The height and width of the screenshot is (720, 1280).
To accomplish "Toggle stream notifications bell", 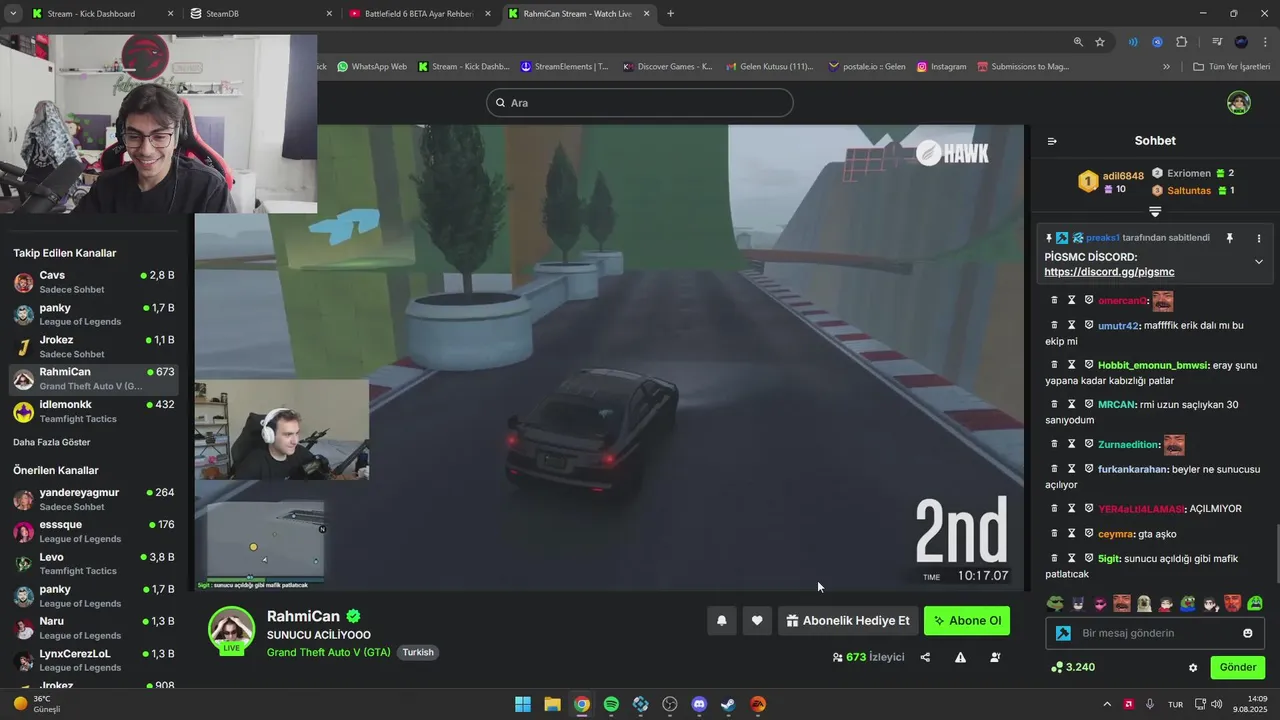I will click(x=721, y=621).
